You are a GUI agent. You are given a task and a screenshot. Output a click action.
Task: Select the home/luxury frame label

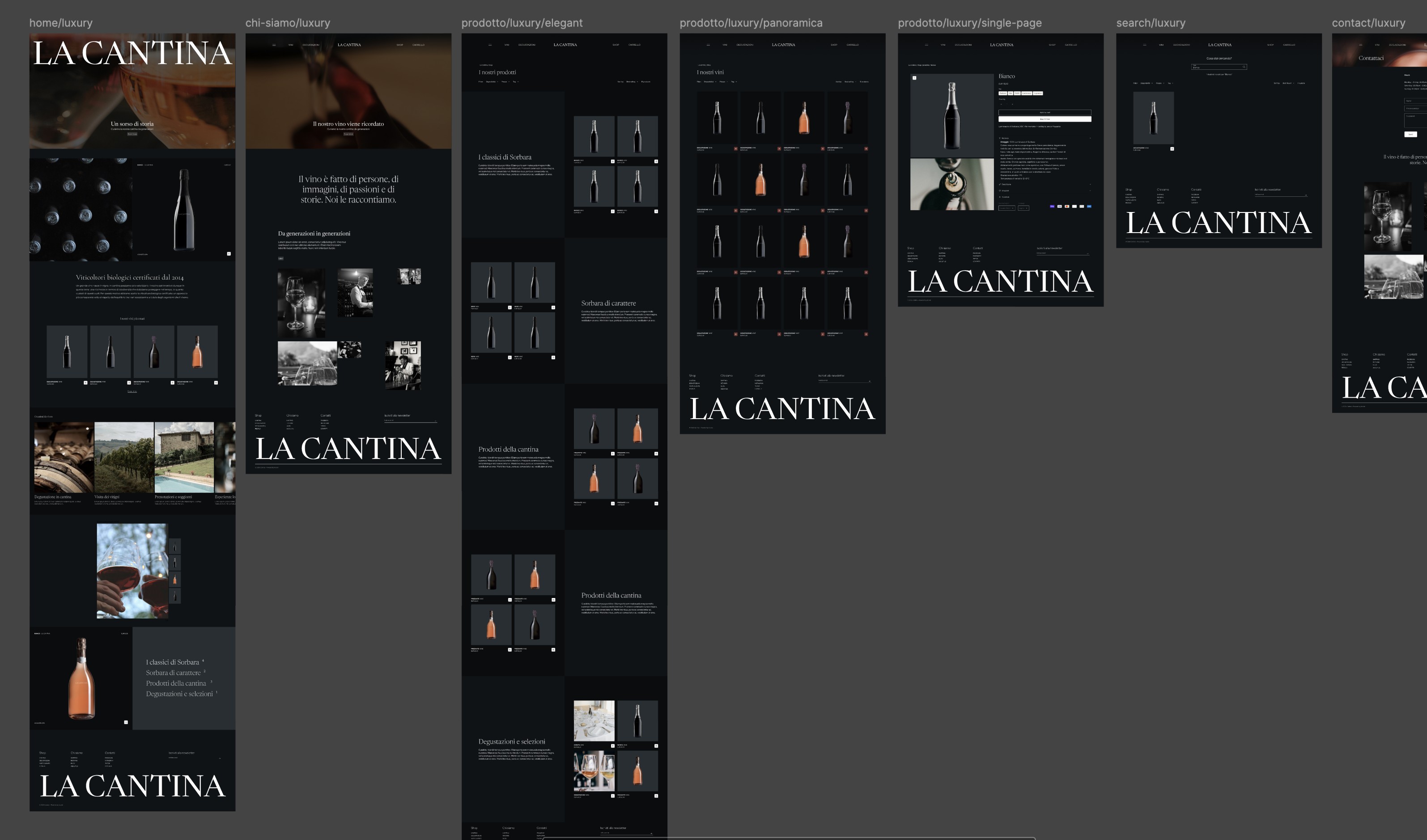coord(60,23)
